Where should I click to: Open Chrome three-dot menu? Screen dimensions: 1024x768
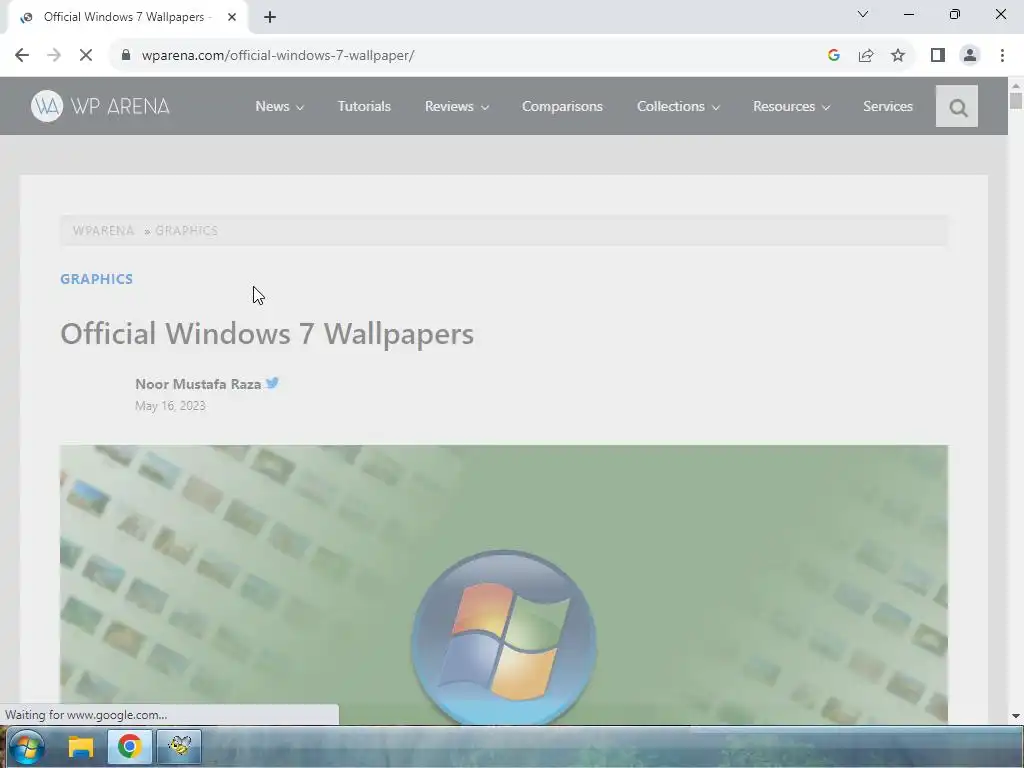pyautogui.click(x=1002, y=56)
